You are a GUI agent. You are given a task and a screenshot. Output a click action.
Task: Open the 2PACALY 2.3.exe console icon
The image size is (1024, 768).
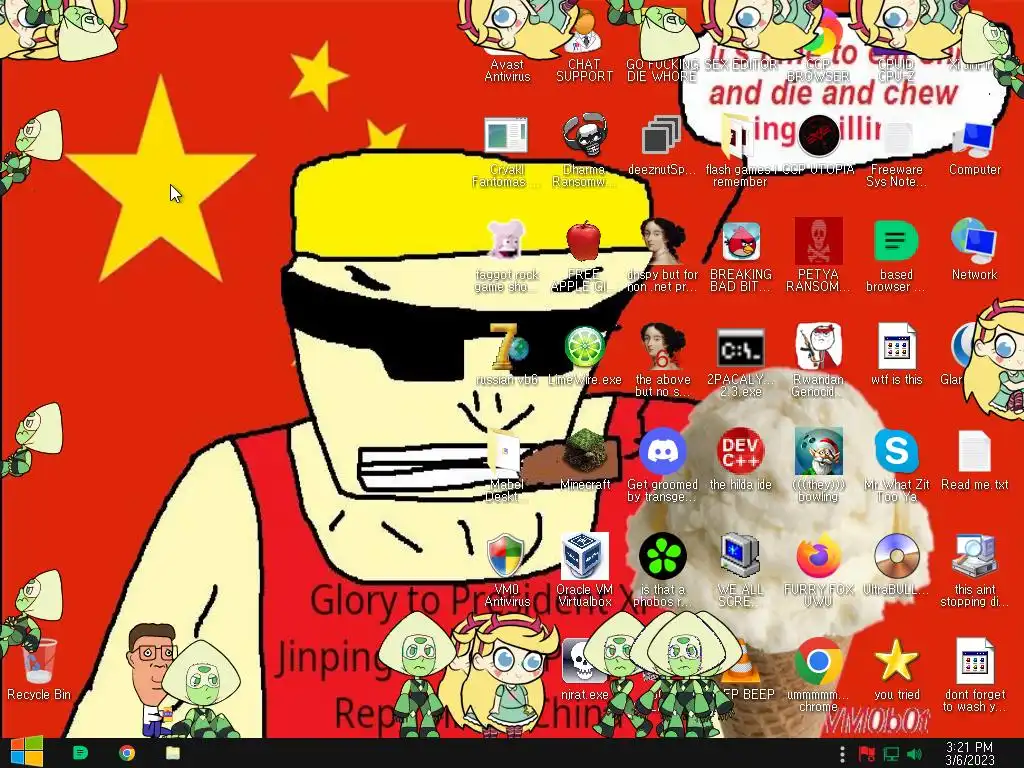(x=741, y=361)
